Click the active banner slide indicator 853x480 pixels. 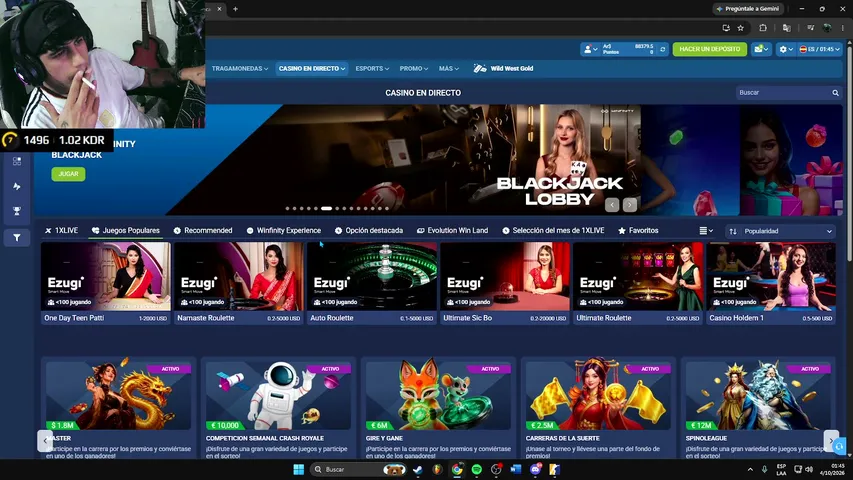(x=326, y=208)
